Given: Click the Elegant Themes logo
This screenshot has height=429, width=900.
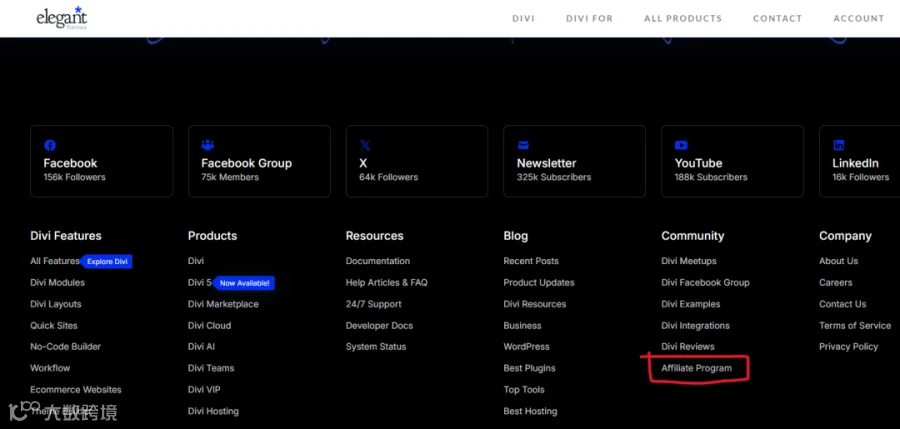Looking at the screenshot, I should point(61,18).
